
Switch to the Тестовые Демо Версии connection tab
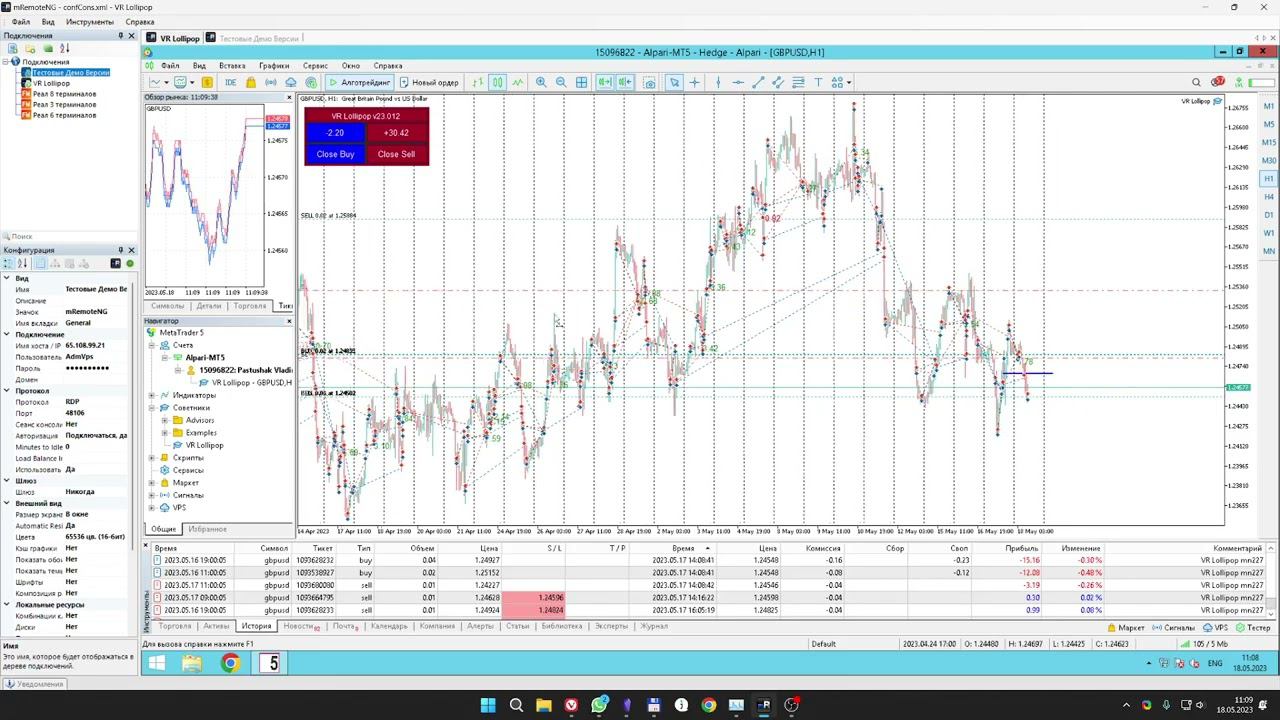[x=252, y=38]
